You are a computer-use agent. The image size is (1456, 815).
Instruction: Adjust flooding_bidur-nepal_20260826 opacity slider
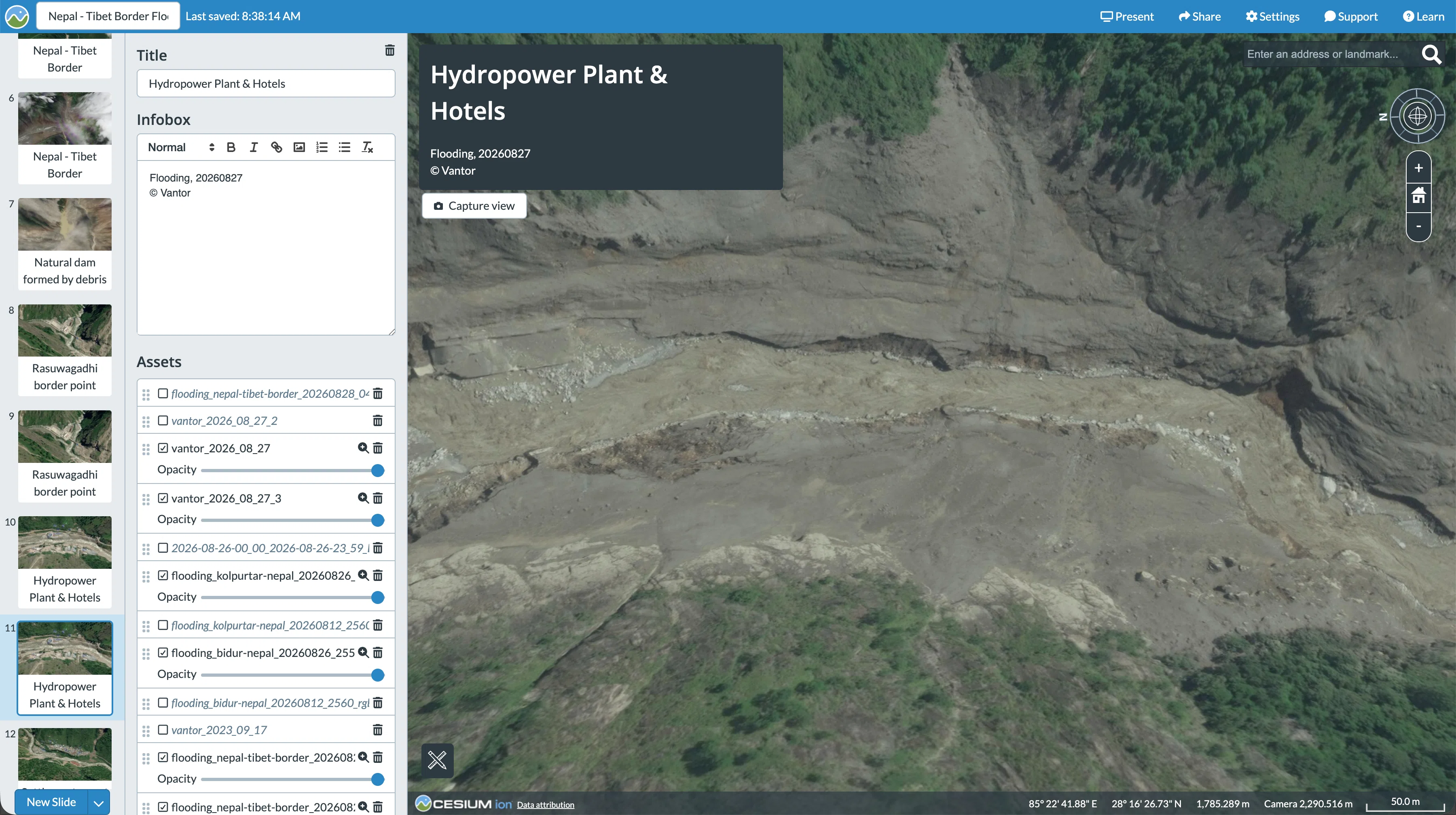[x=293, y=675]
